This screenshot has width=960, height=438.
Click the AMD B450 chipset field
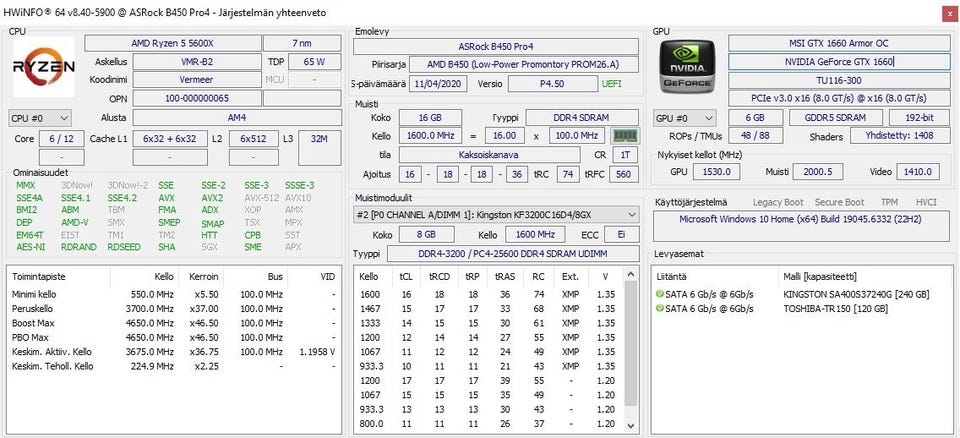point(523,64)
